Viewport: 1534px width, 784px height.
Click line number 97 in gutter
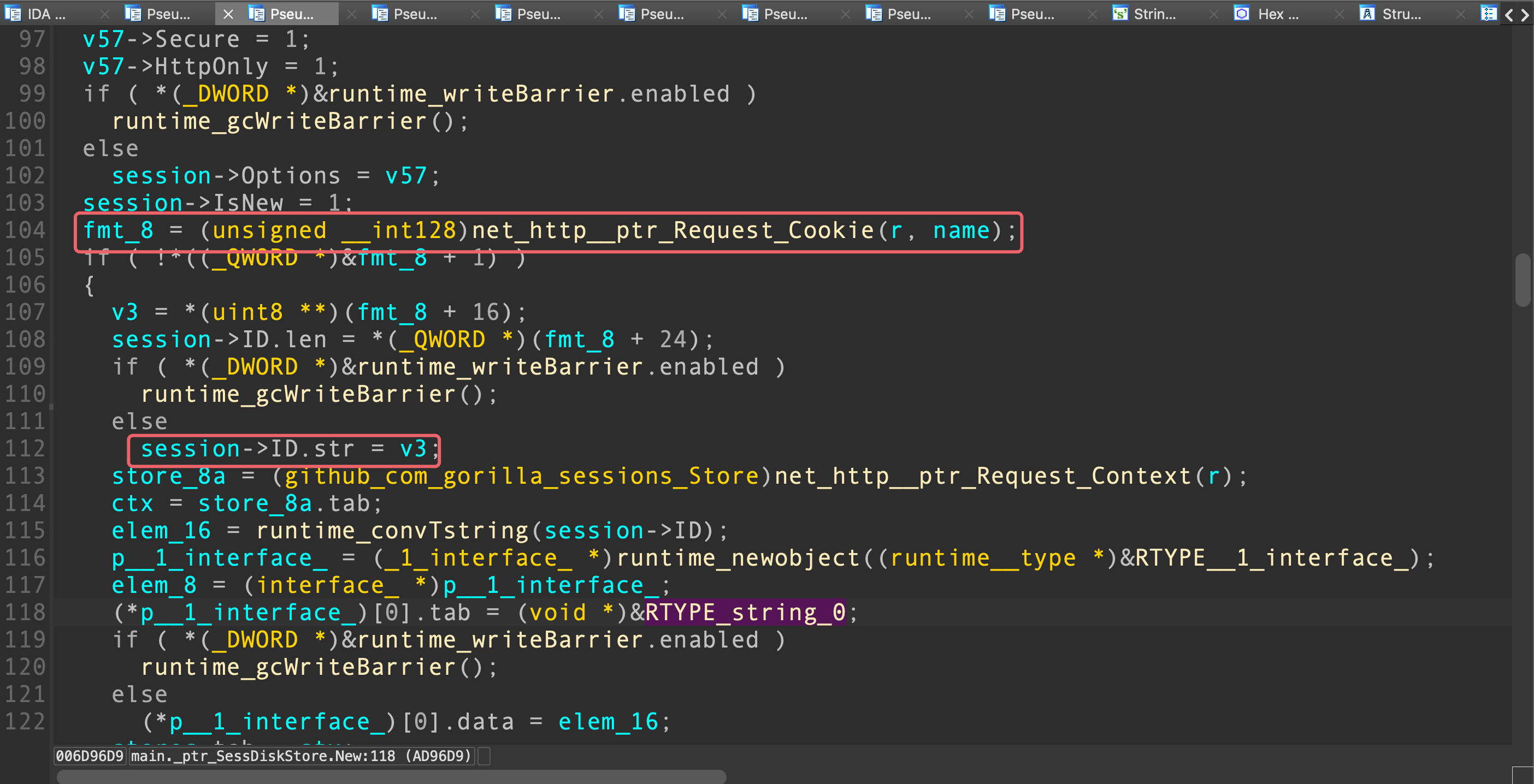coord(32,39)
